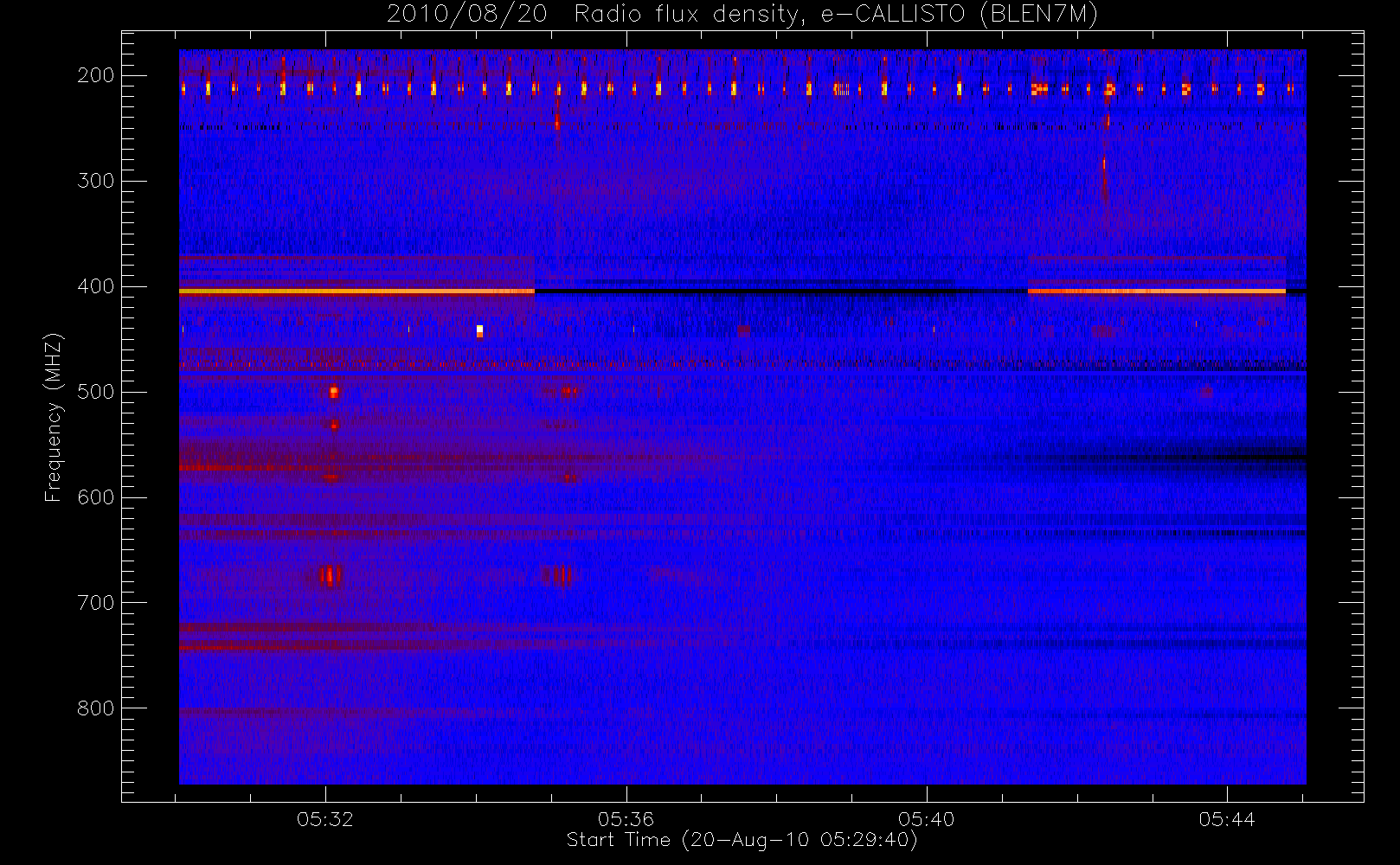The height and width of the screenshot is (865, 1400).
Task: Click the 05:40 time tick label
Action: 926,819
